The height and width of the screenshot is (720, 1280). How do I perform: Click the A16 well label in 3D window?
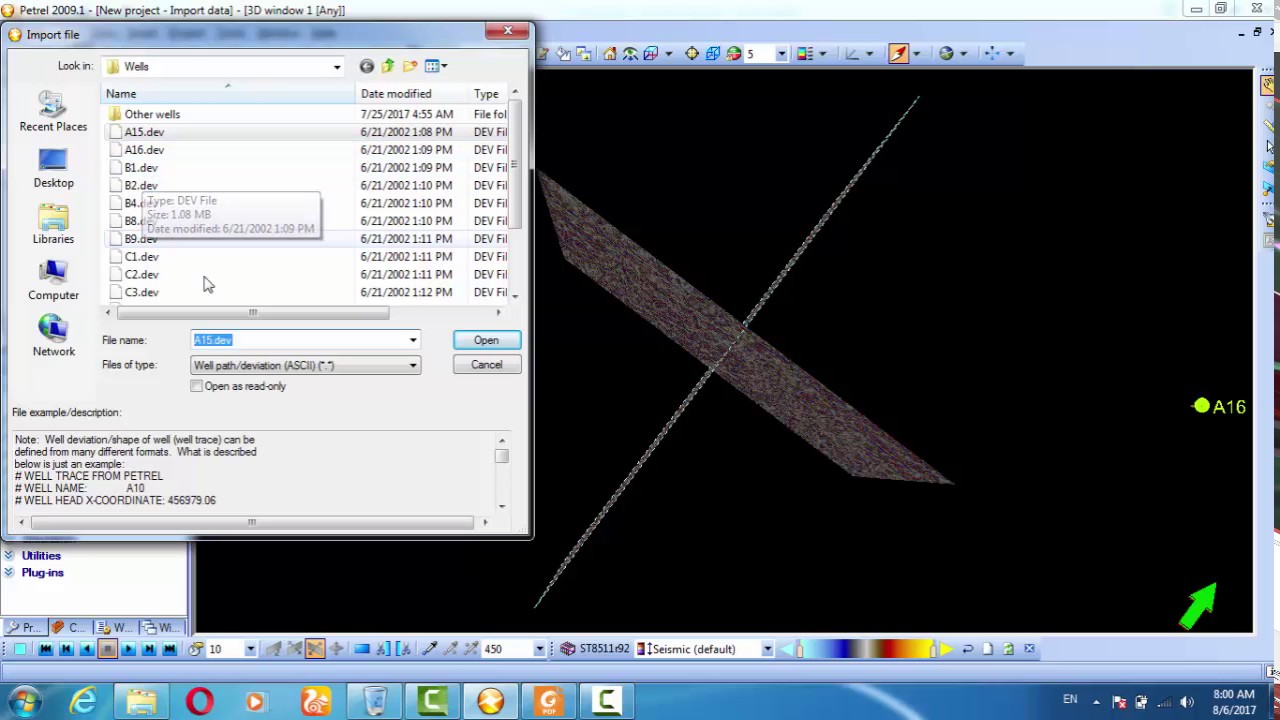(1229, 407)
